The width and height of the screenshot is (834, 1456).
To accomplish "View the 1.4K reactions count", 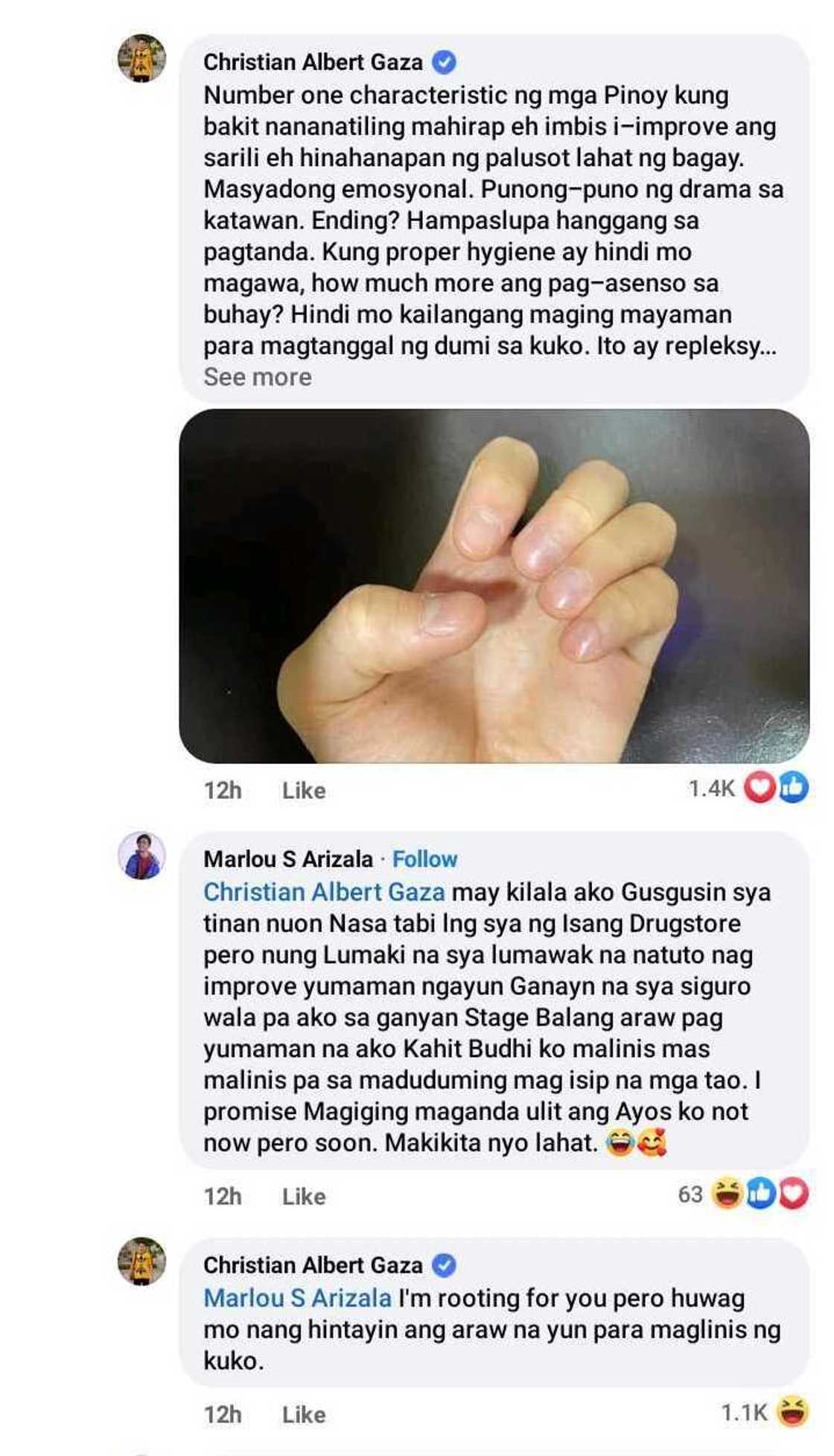I will point(711,788).
